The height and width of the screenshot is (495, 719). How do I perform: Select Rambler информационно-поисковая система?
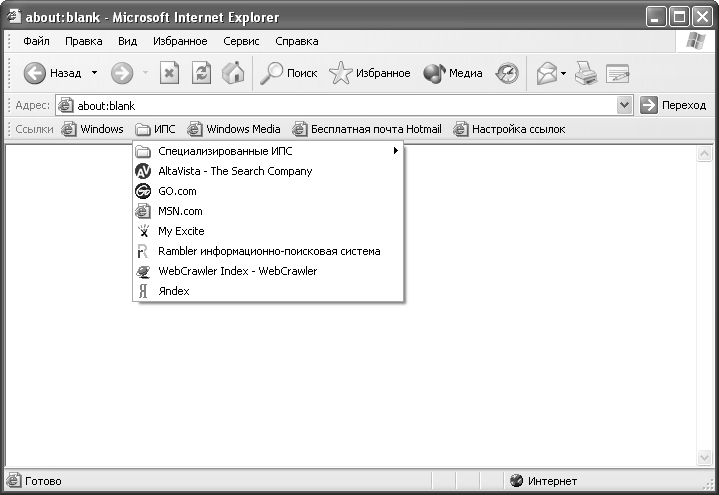pyautogui.click(x=268, y=251)
